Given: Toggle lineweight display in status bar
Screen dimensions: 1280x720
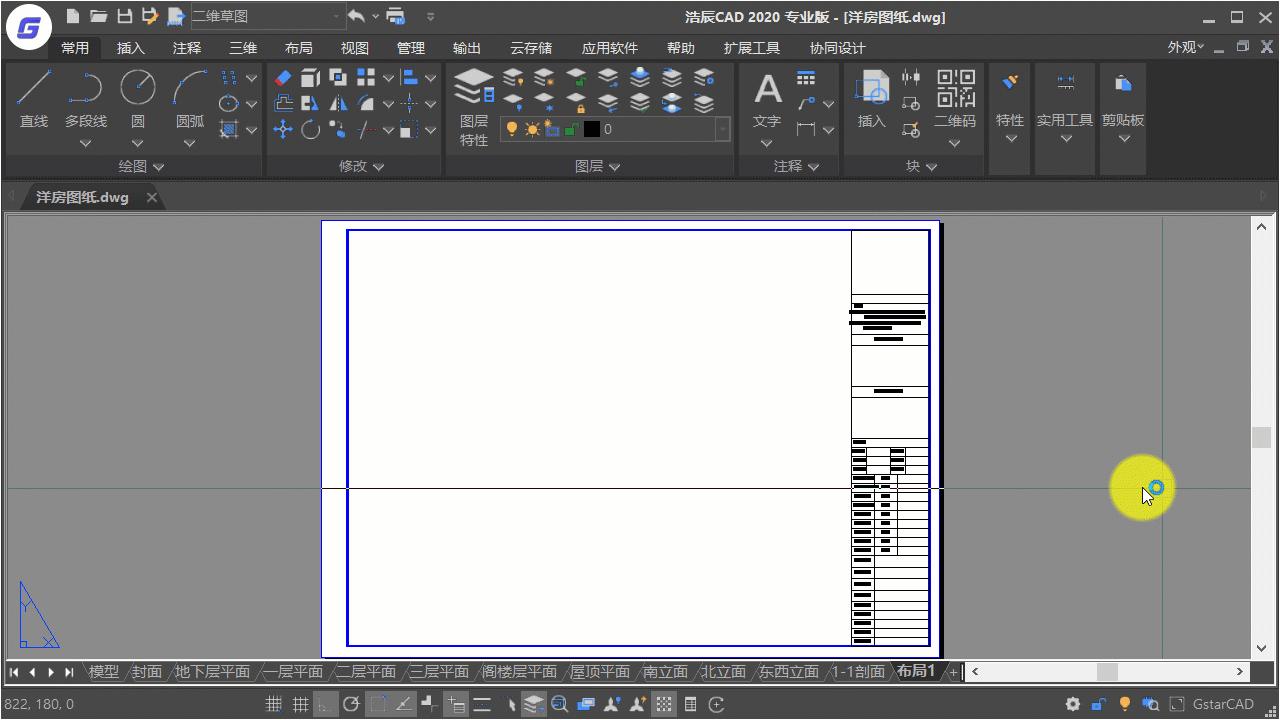Looking at the screenshot, I should pos(482,704).
